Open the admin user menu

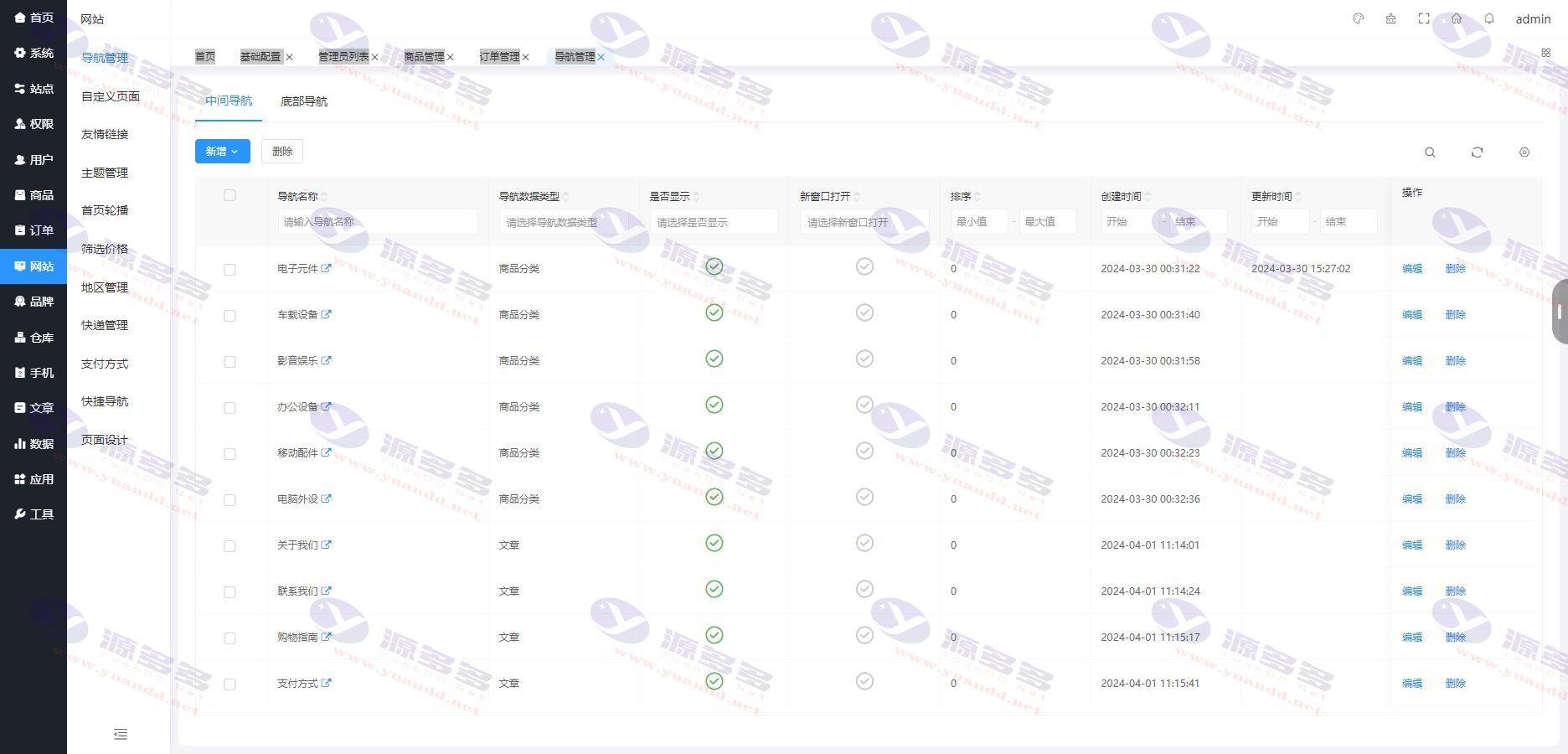pyautogui.click(x=1533, y=18)
